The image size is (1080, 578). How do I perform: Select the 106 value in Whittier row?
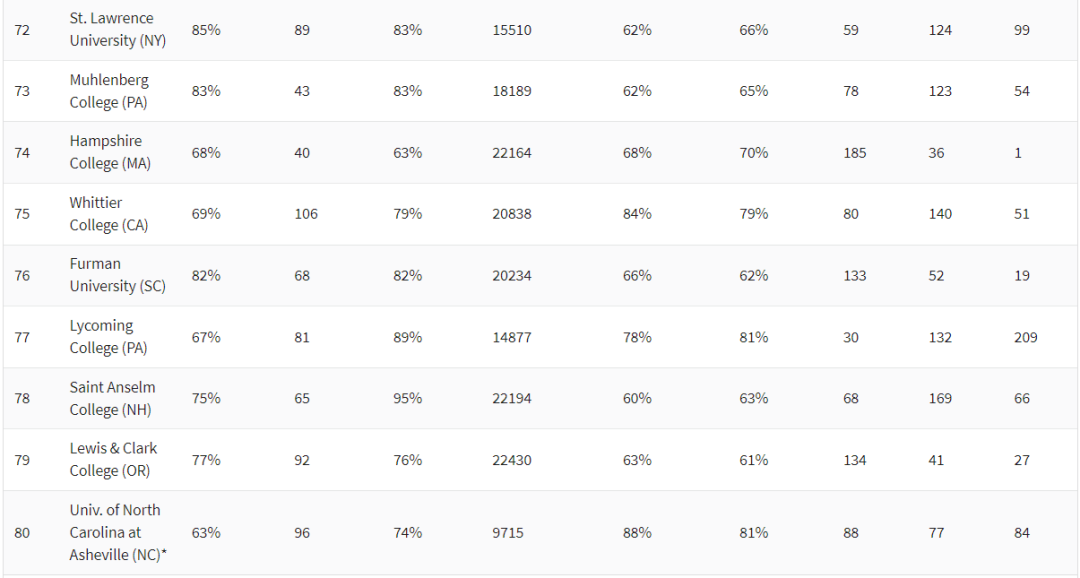(x=306, y=214)
